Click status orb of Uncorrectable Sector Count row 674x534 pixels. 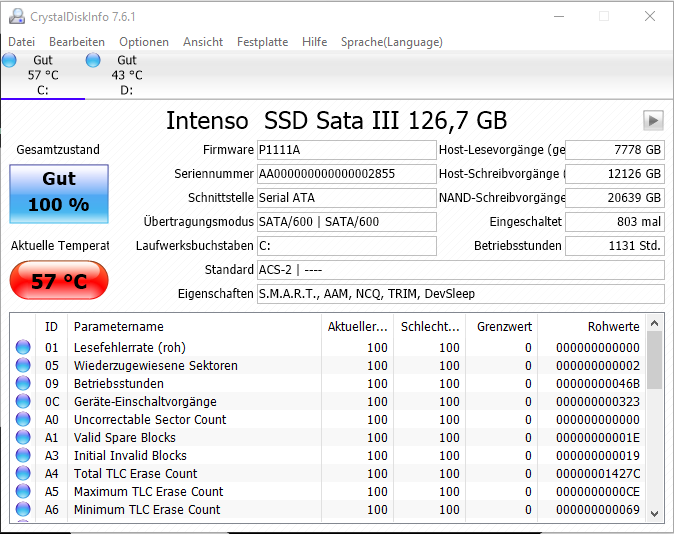[x=23, y=420]
